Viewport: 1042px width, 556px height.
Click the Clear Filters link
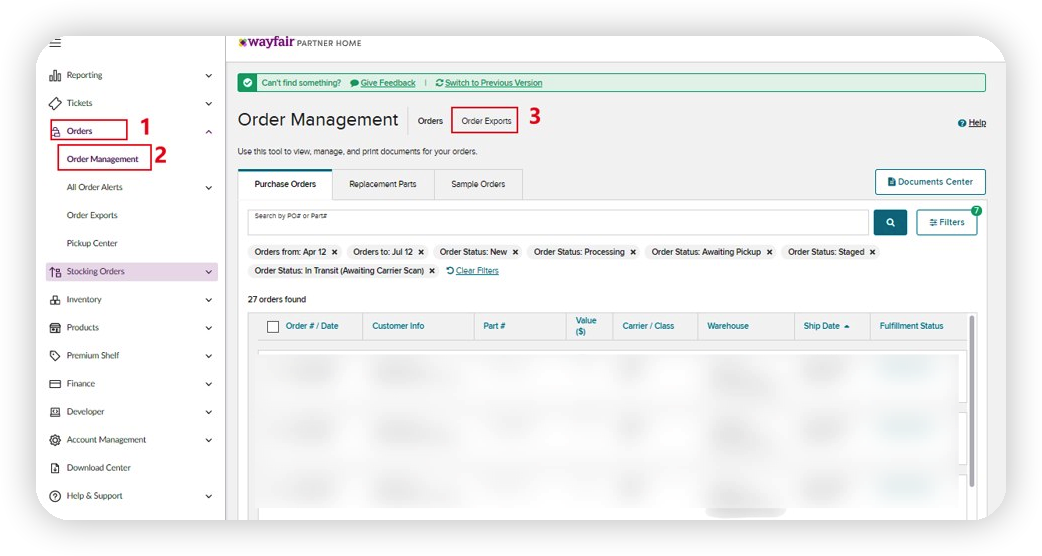click(476, 271)
